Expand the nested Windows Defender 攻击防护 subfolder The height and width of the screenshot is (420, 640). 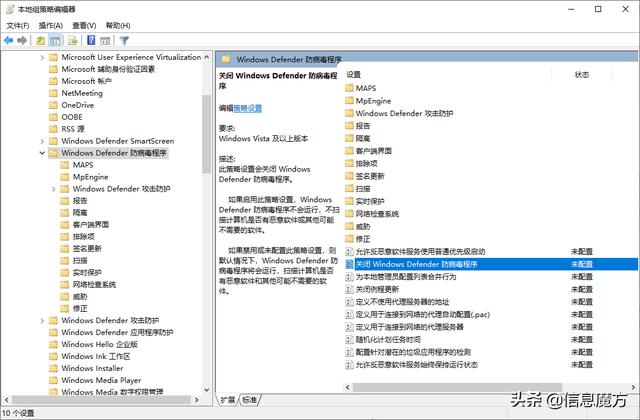tap(53, 189)
